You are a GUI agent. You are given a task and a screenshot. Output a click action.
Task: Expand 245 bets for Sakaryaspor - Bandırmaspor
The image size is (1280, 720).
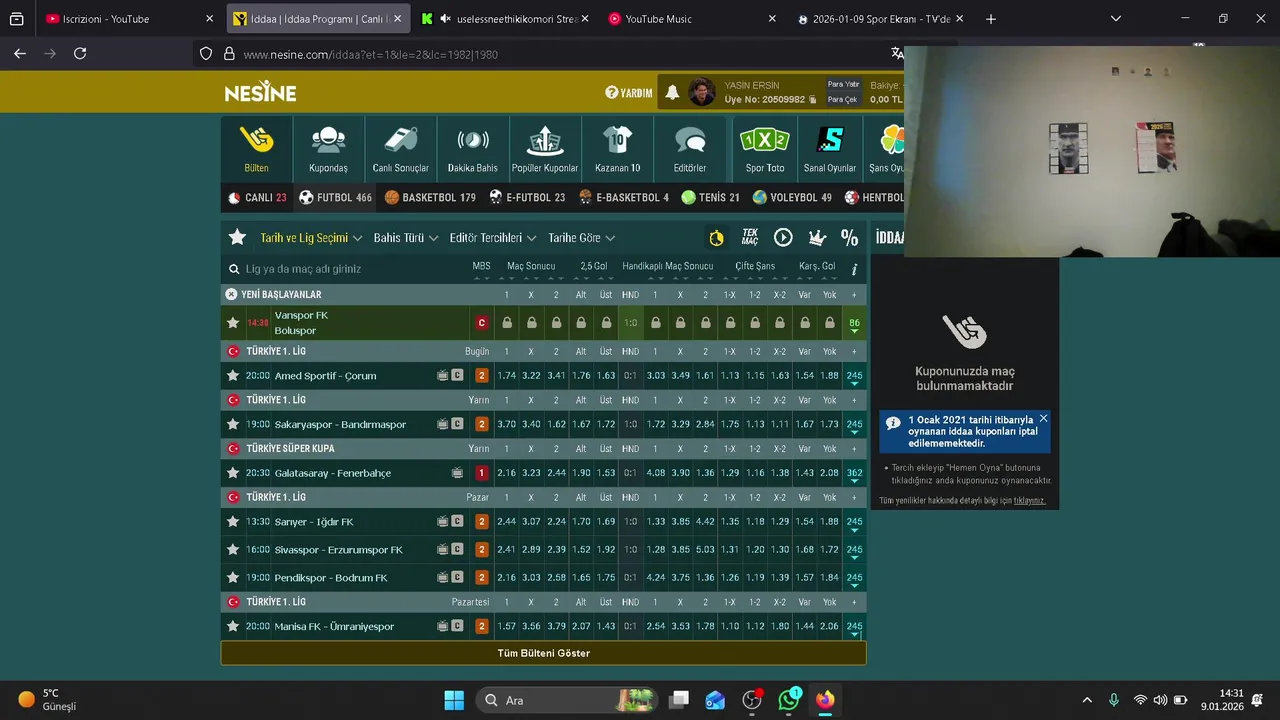pos(854,425)
